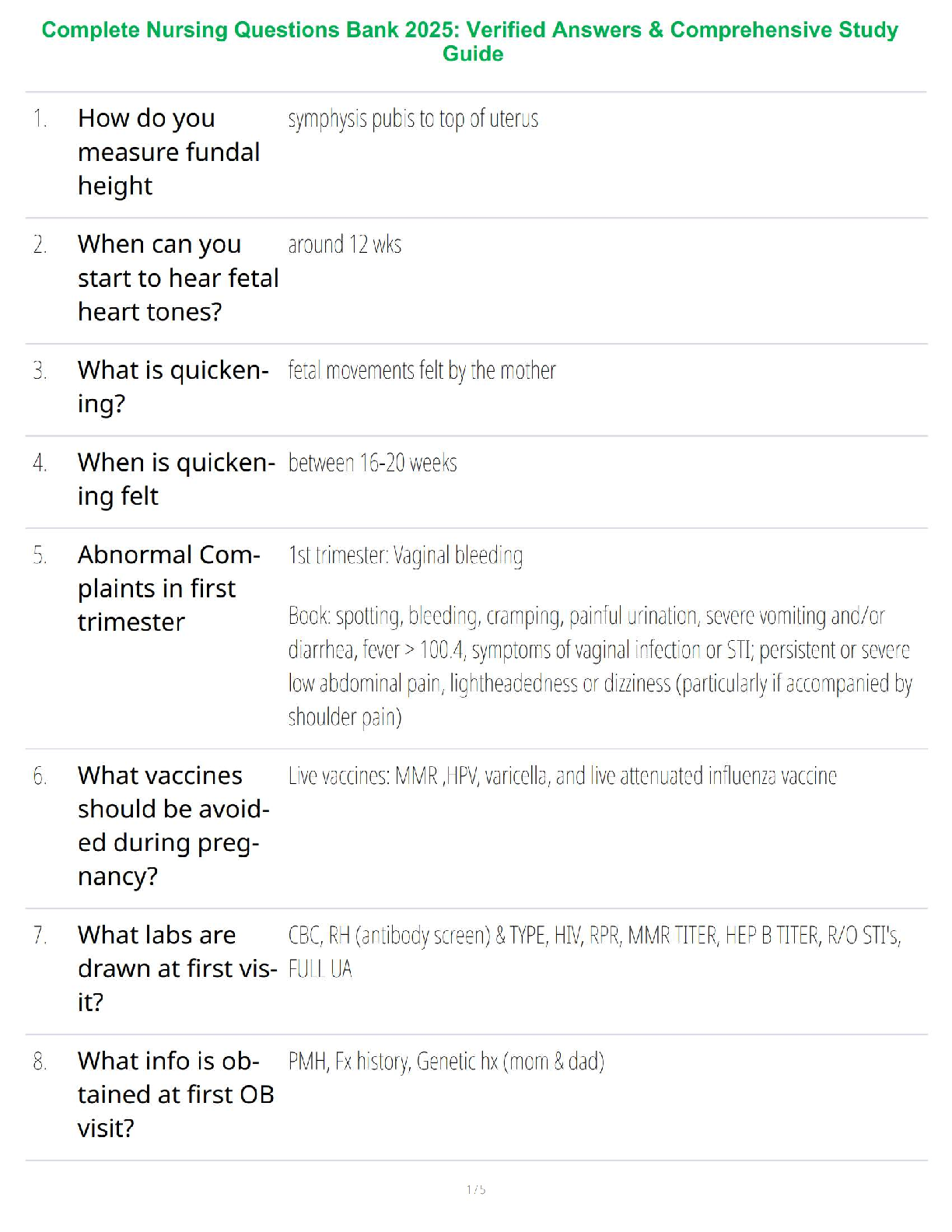Screen dimensions: 952x1232
Task: Click the 'Live vaccines: MMR, HPV, varicella' answer
Action: click(562, 776)
